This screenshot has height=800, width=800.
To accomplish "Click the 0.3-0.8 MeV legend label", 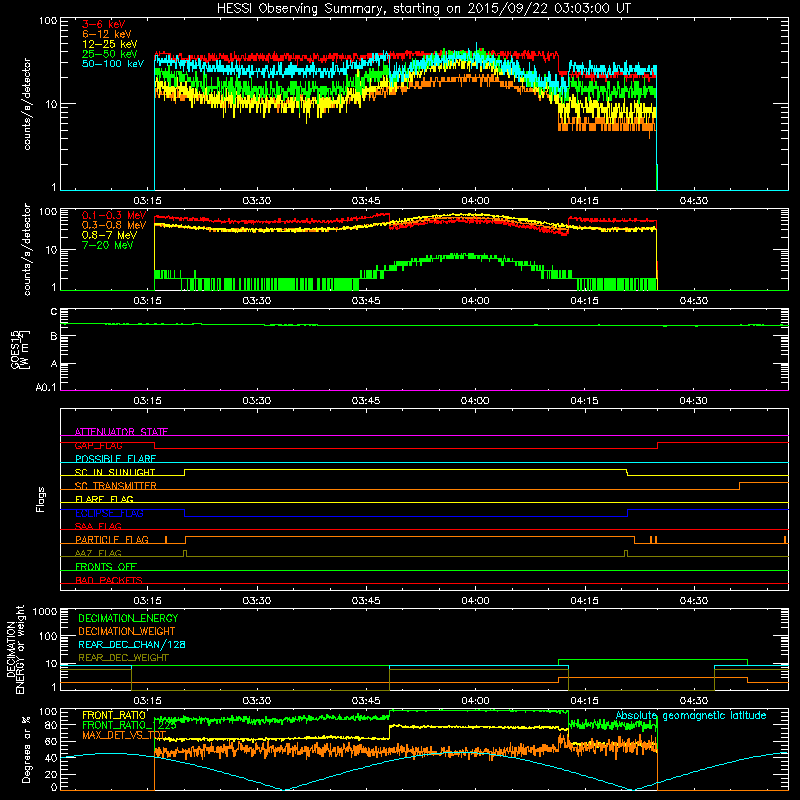I will pos(114,225).
